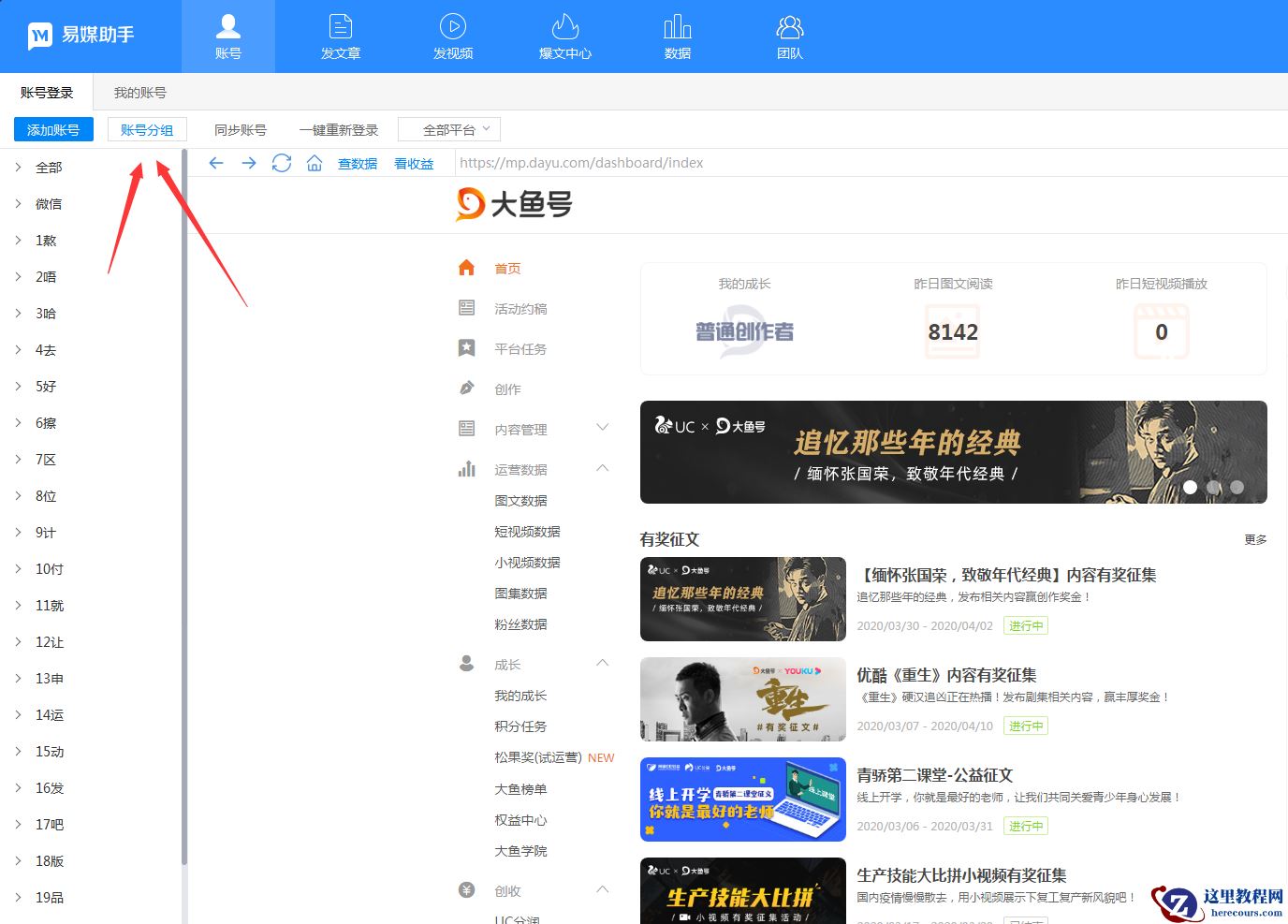Expand the 微信 account group
The width and height of the screenshot is (1288, 924).
pos(18,204)
